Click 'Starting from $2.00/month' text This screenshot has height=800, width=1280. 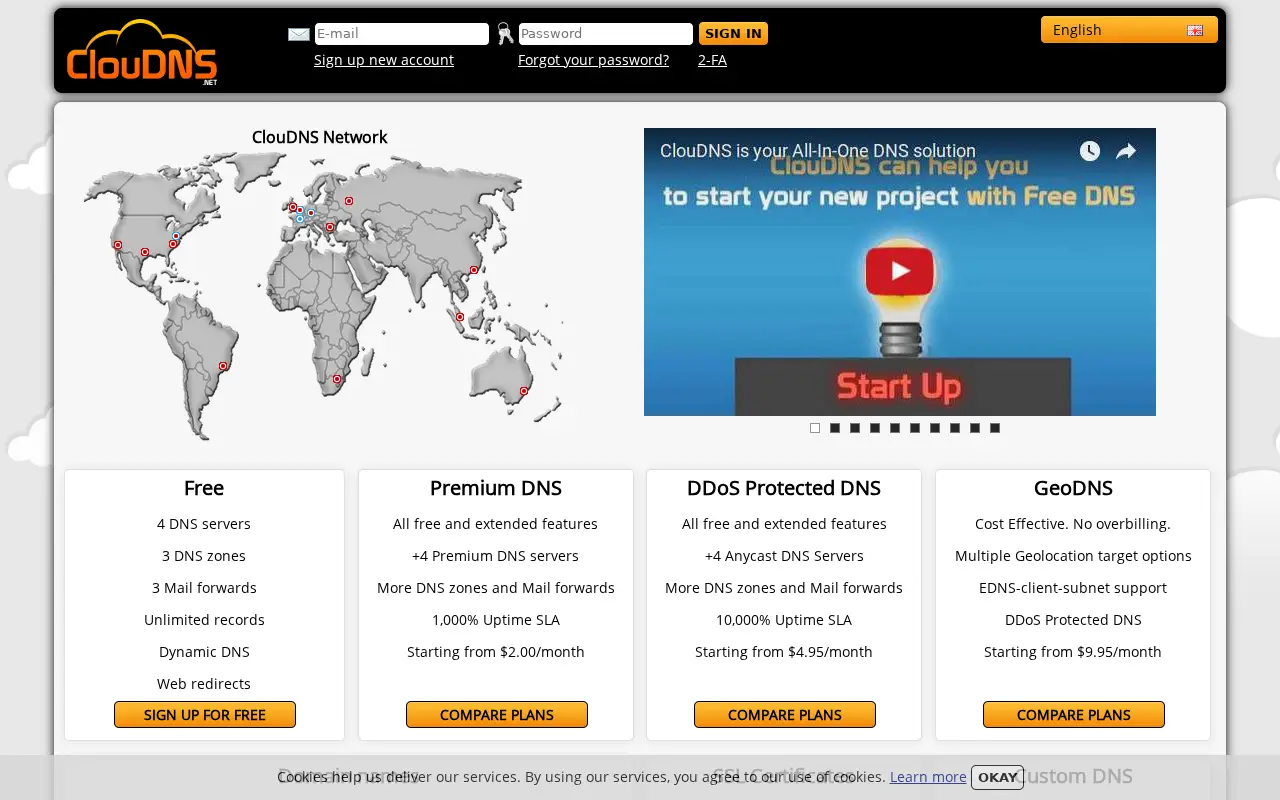coord(496,652)
